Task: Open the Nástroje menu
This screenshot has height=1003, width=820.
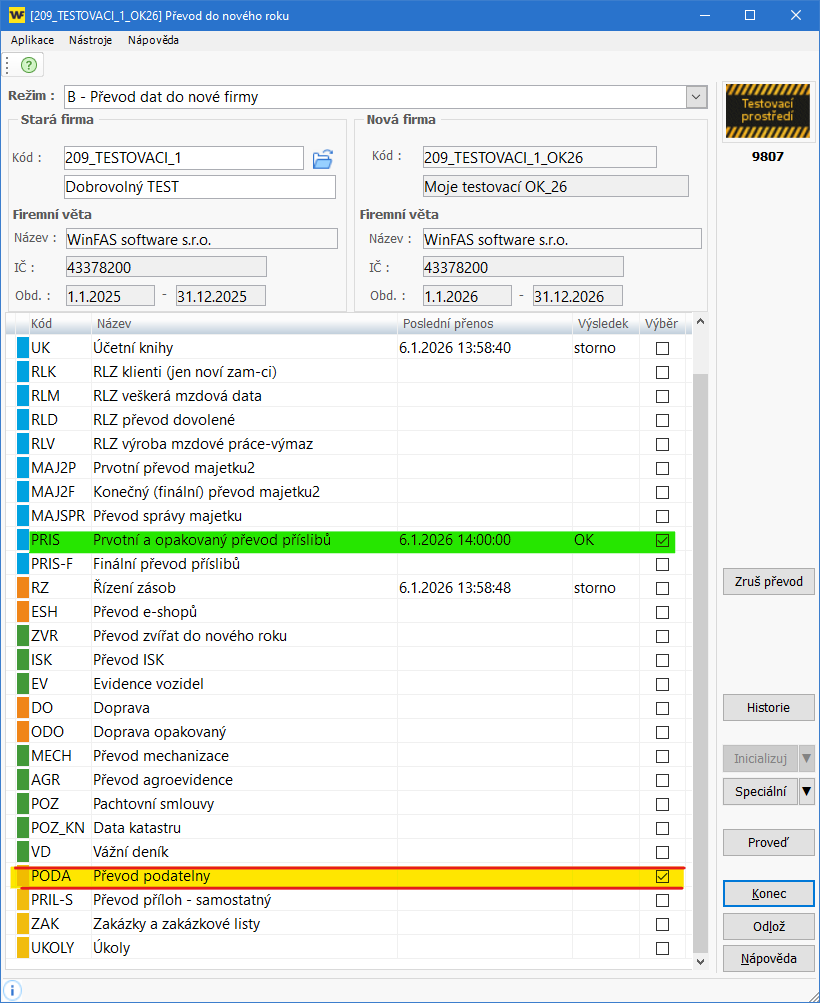Action: coord(90,40)
